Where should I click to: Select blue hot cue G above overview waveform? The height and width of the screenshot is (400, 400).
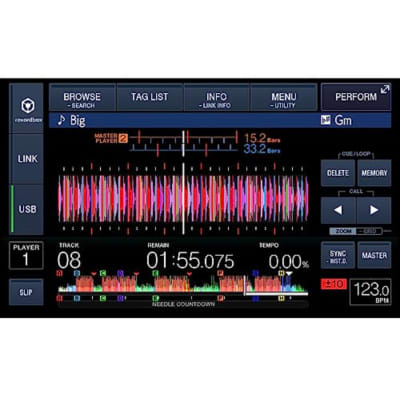click(x=255, y=273)
